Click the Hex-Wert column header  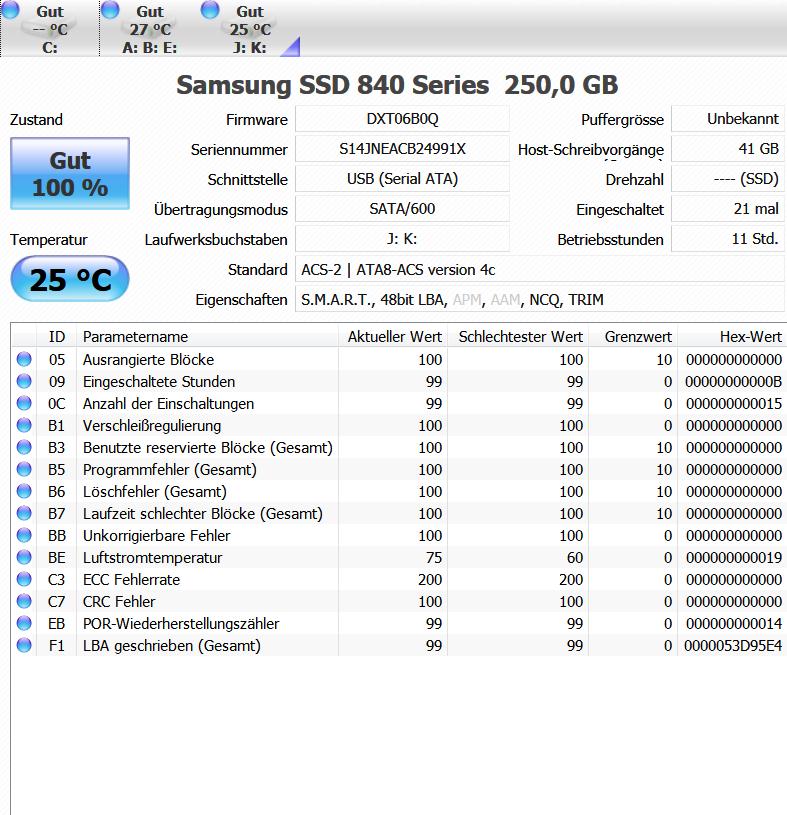click(x=732, y=336)
